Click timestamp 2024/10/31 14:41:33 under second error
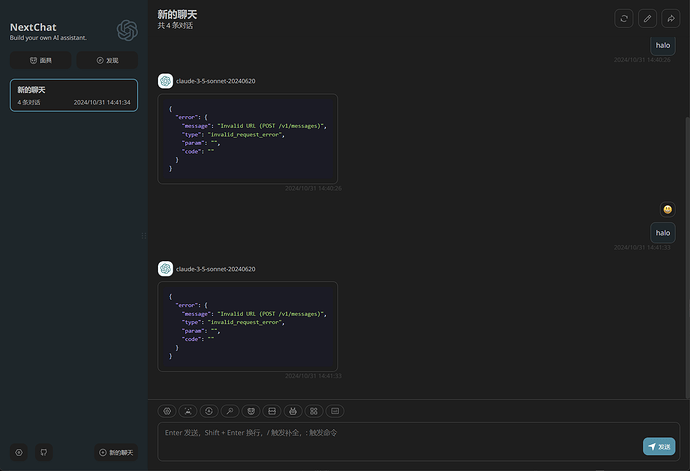The height and width of the screenshot is (471, 690). pyautogui.click(x=313, y=376)
